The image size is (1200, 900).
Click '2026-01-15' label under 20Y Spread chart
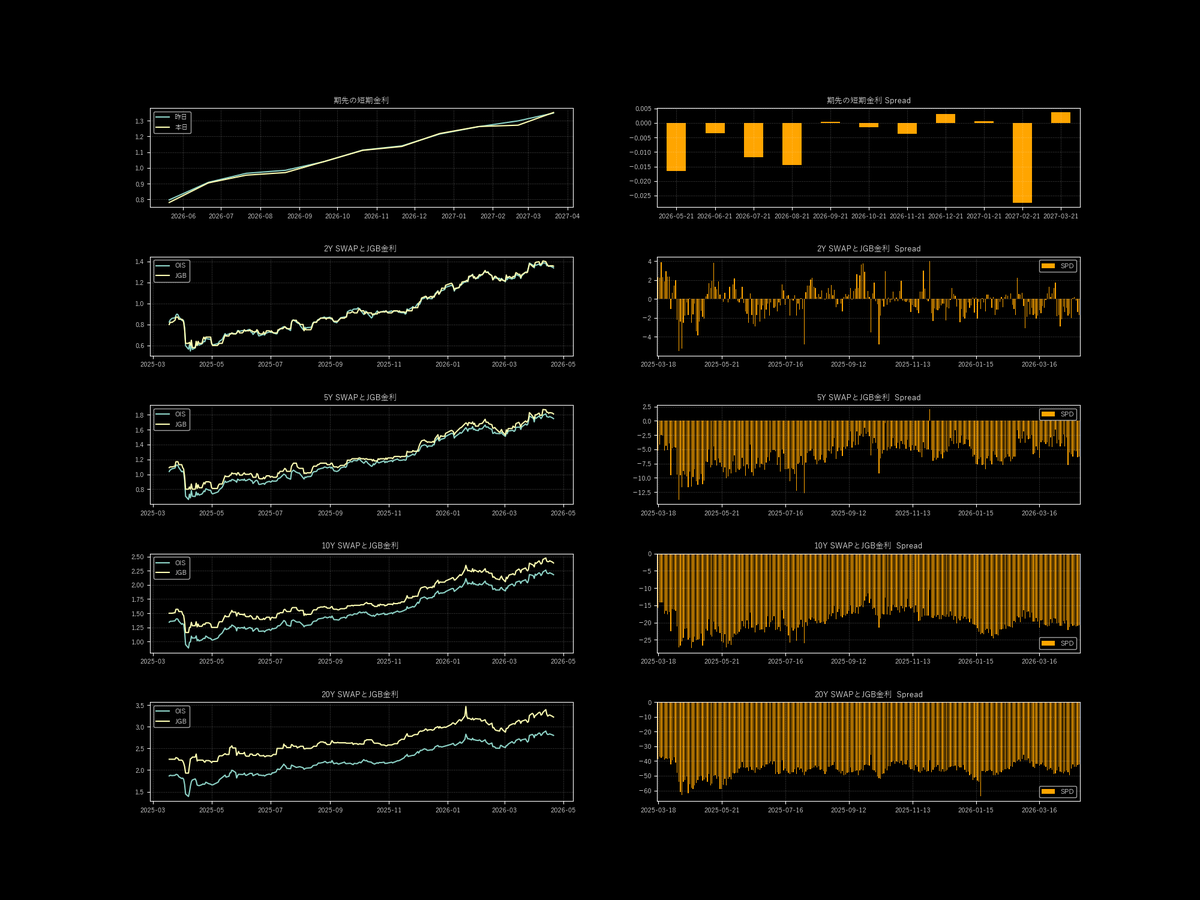(x=976, y=810)
